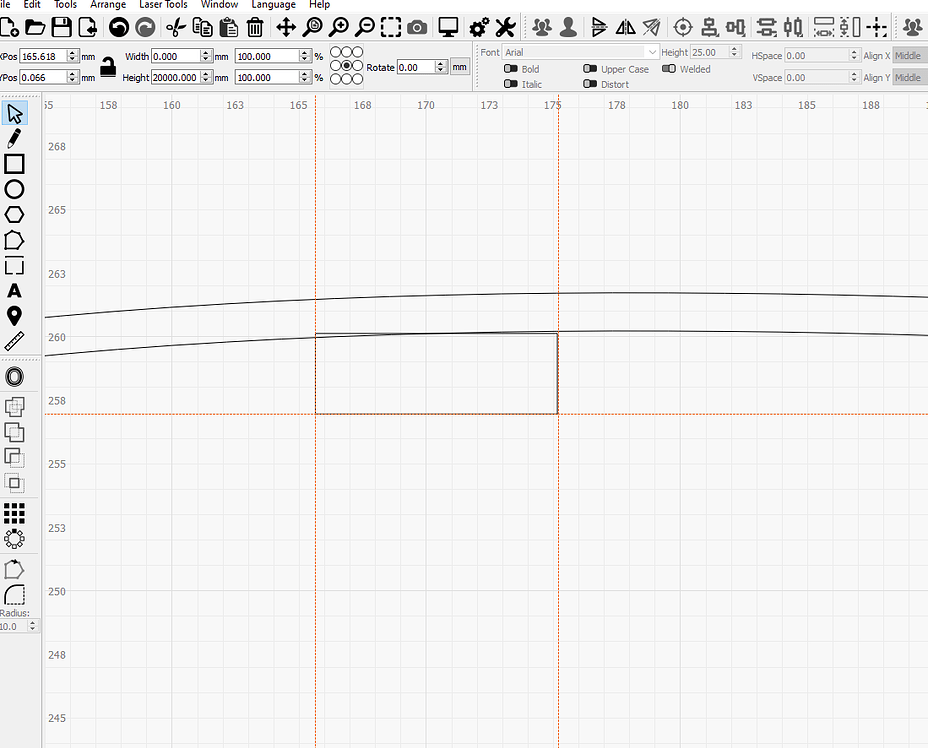Ungroup objects with single-person icon
This screenshot has height=748, width=928.
568,27
